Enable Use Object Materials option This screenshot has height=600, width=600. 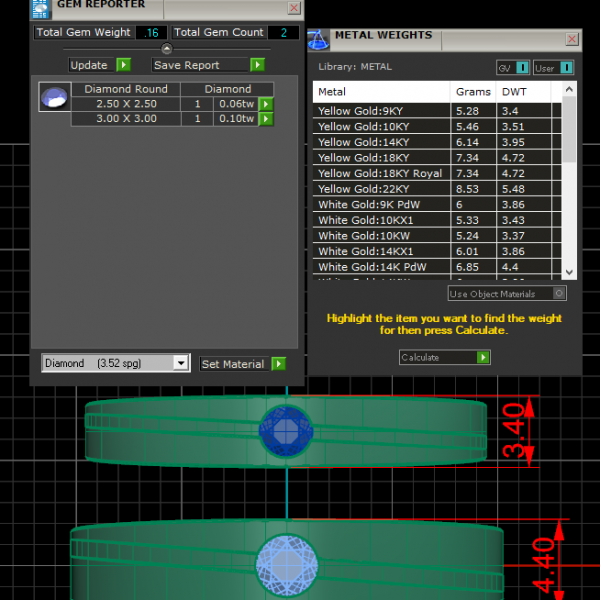(x=559, y=294)
